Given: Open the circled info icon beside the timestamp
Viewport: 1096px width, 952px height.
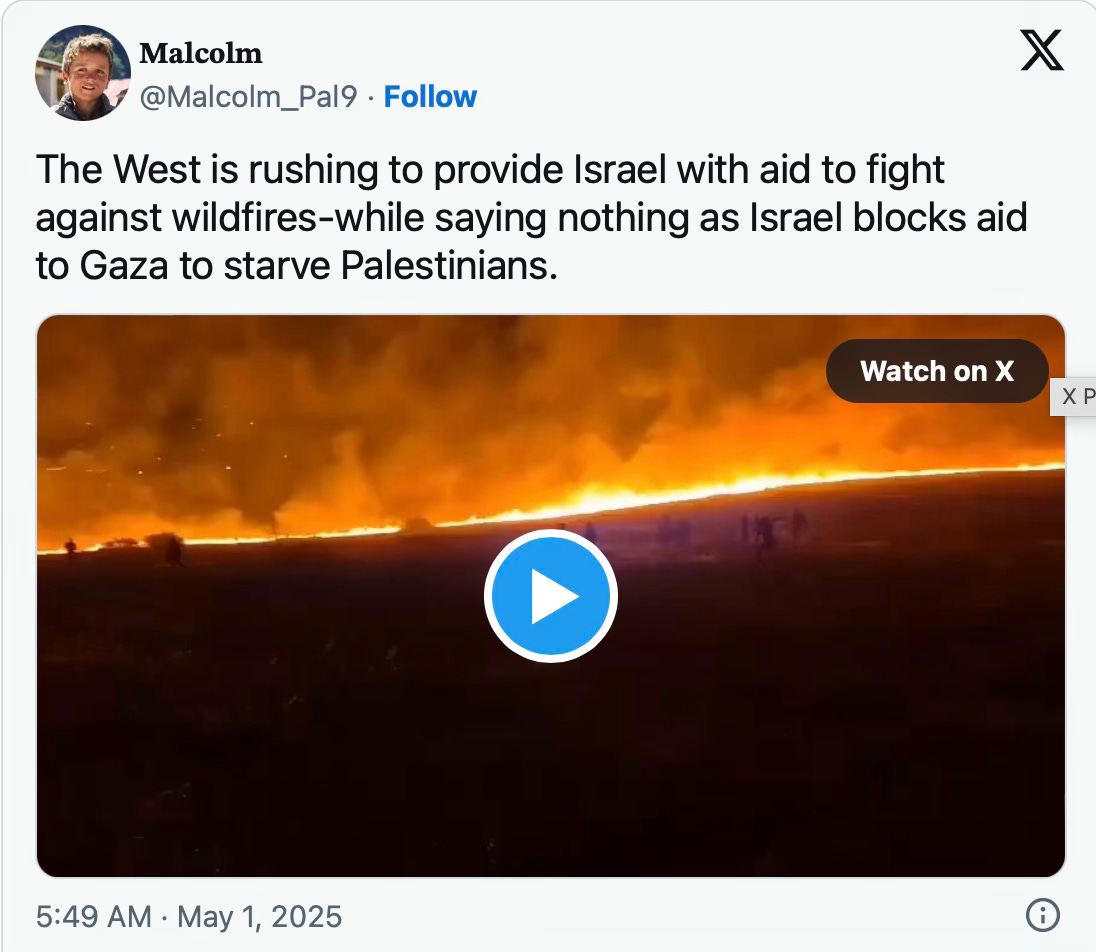Looking at the screenshot, I should 1042,916.
